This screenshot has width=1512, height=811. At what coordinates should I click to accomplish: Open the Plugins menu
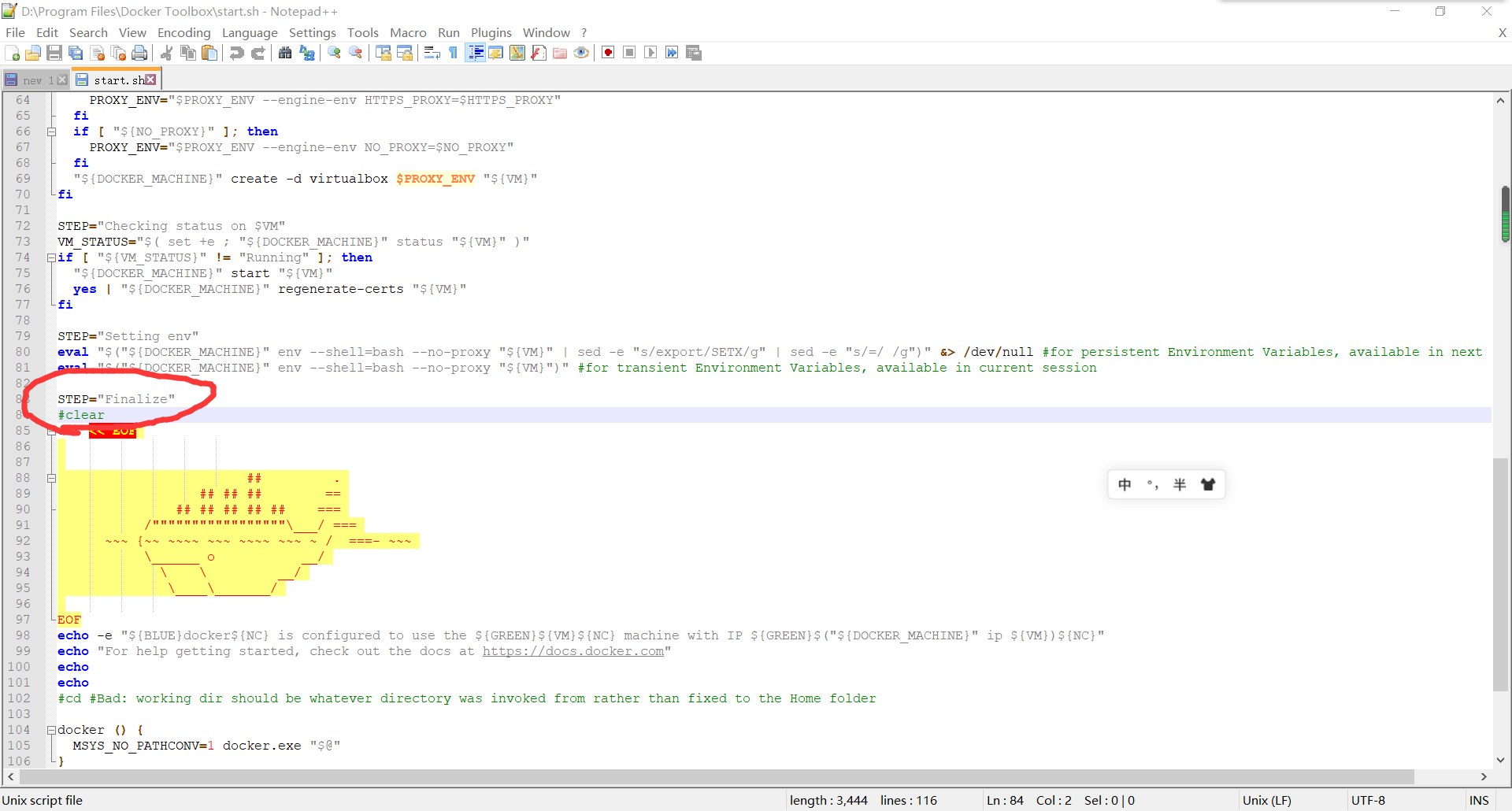(491, 32)
